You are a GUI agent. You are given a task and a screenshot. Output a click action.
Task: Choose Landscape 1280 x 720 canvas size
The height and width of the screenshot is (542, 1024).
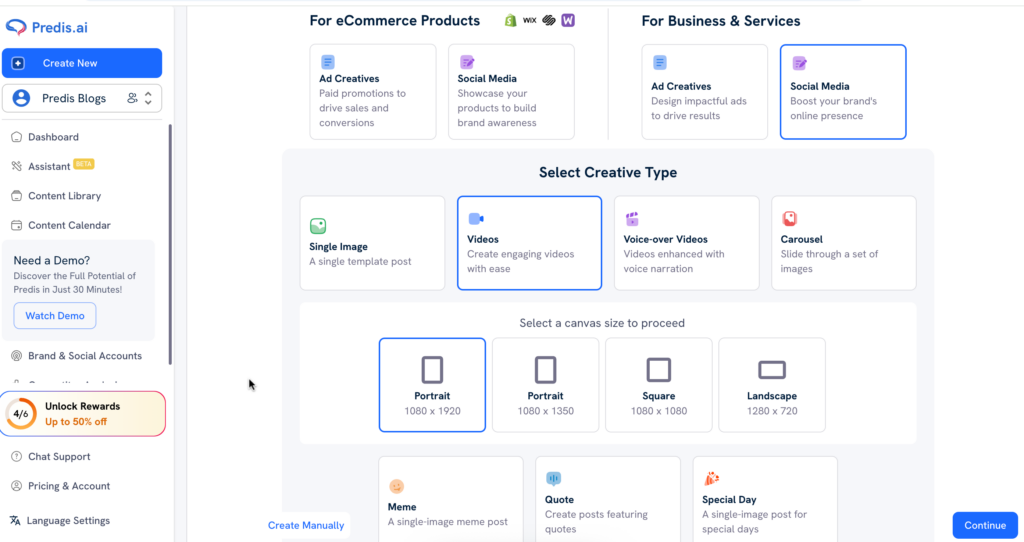[771, 385]
